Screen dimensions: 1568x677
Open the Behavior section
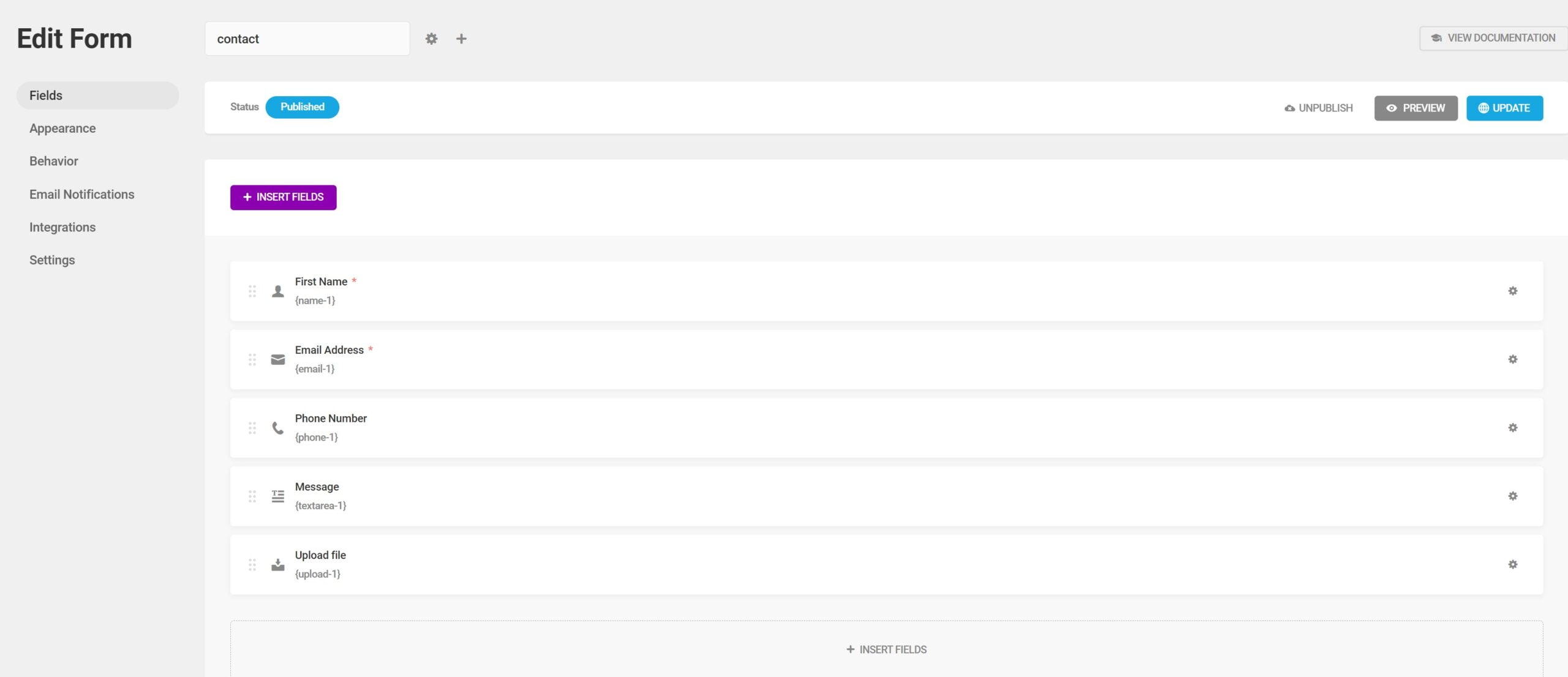coord(53,161)
